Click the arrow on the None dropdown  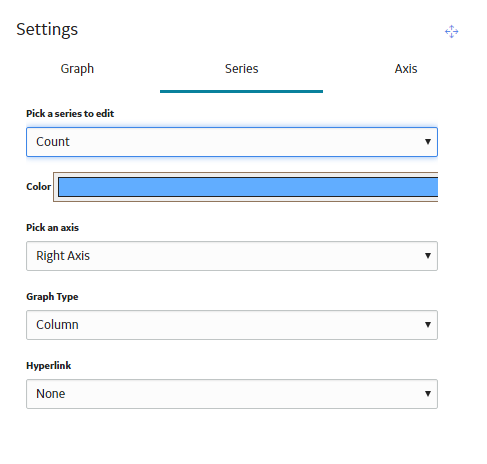click(x=428, y=394)
